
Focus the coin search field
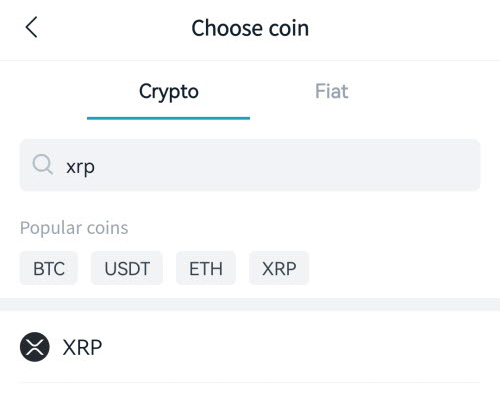pos(250,165)
